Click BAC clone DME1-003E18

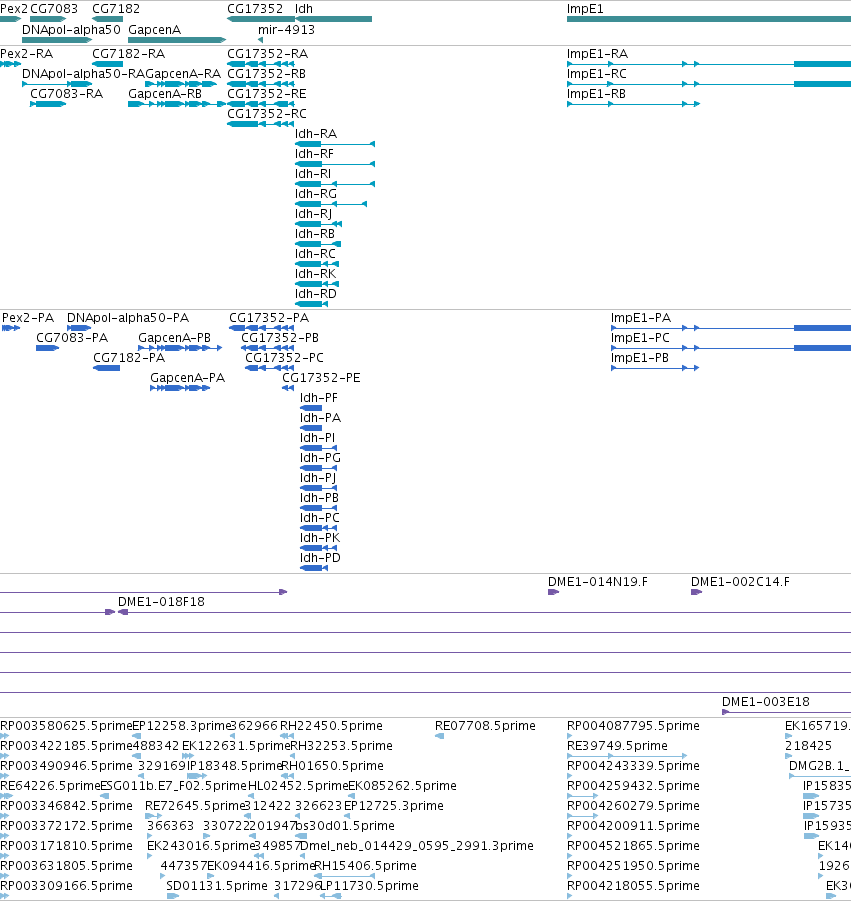pyautogui.click(x=765, y=702)
